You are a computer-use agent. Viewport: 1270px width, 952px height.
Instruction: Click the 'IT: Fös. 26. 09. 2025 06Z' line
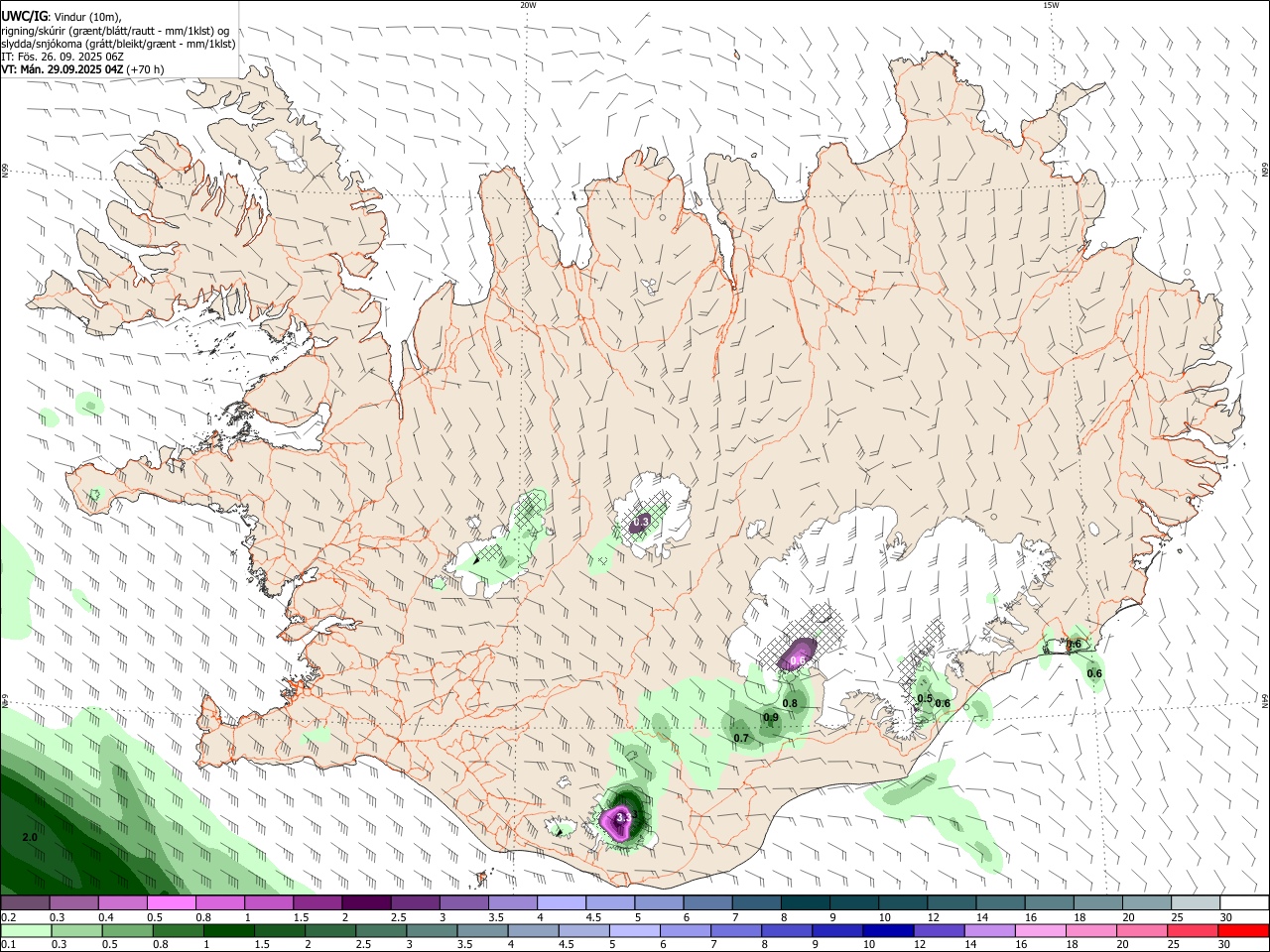point(63,57)
